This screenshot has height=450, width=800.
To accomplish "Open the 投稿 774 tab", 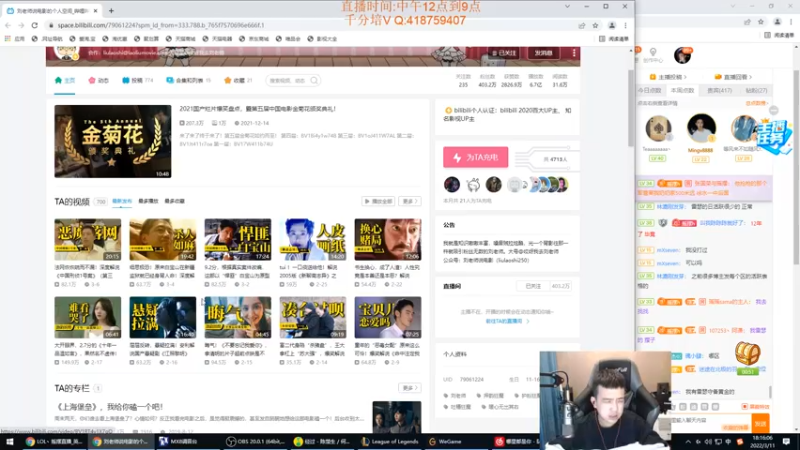I will (138, 81).
